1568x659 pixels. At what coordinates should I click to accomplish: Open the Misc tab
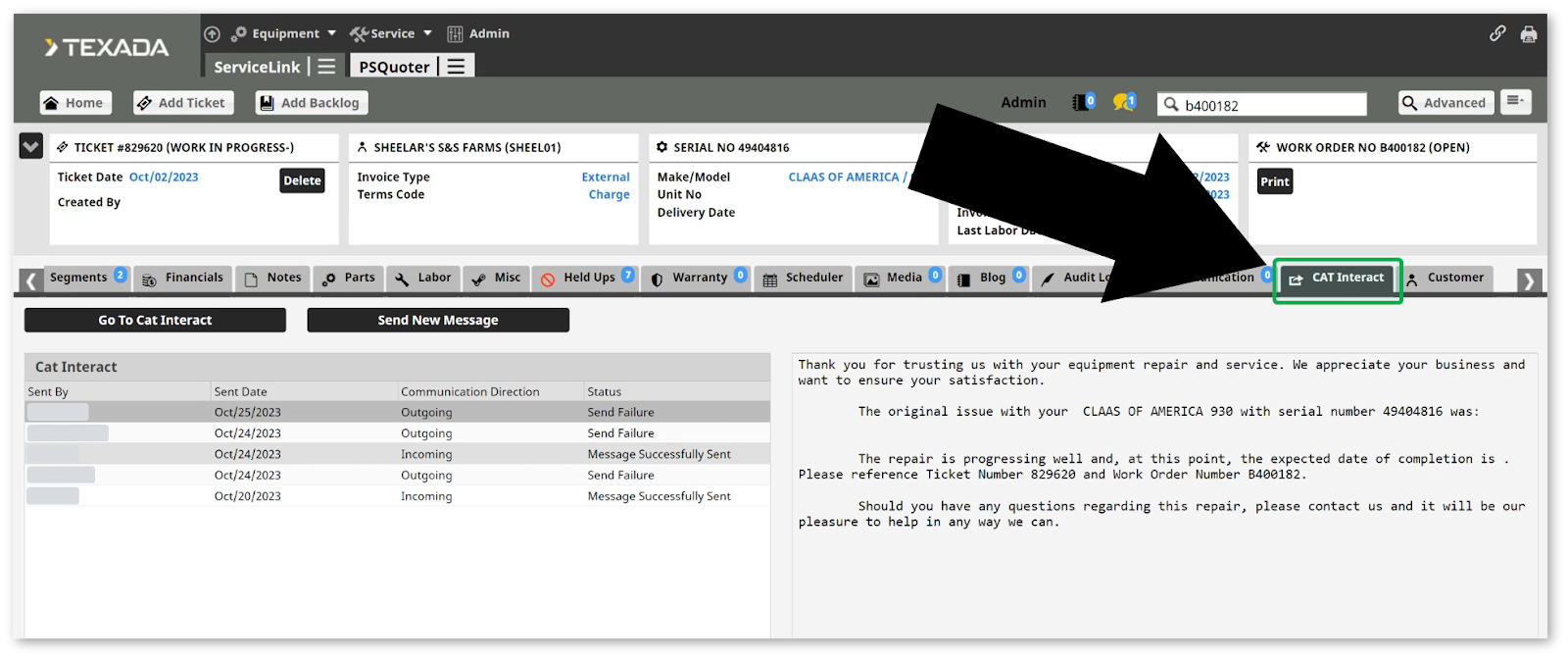pyautogui.click(x=496, y=279)
